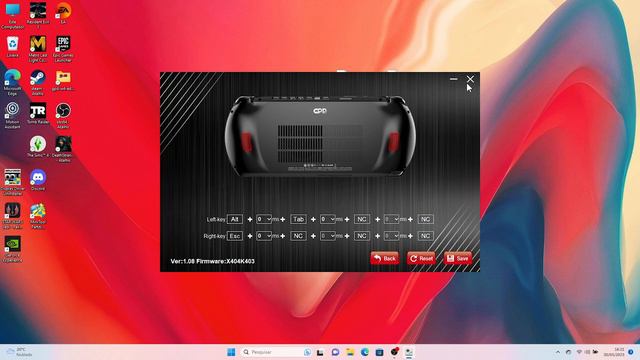The width and height of the screenshot is (640, 360).
Task: Open the taskbar clock and date
Action: coord(614,352)
